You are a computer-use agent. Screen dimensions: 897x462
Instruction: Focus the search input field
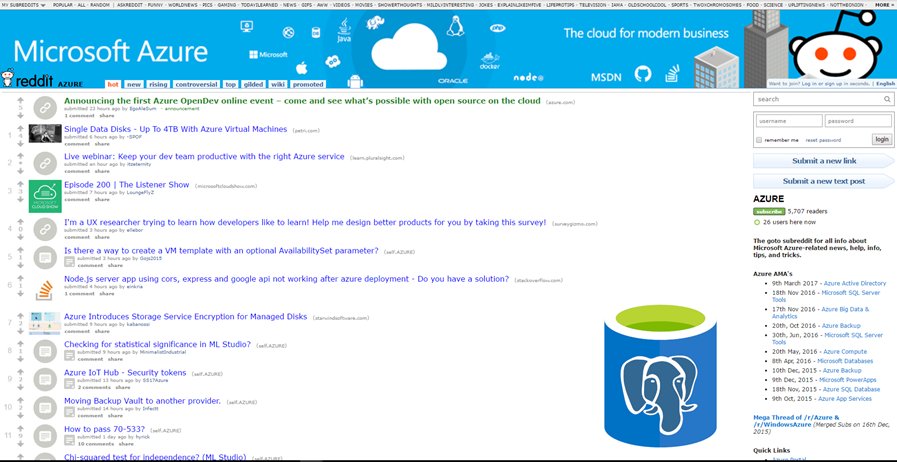[x=818, y=99]
